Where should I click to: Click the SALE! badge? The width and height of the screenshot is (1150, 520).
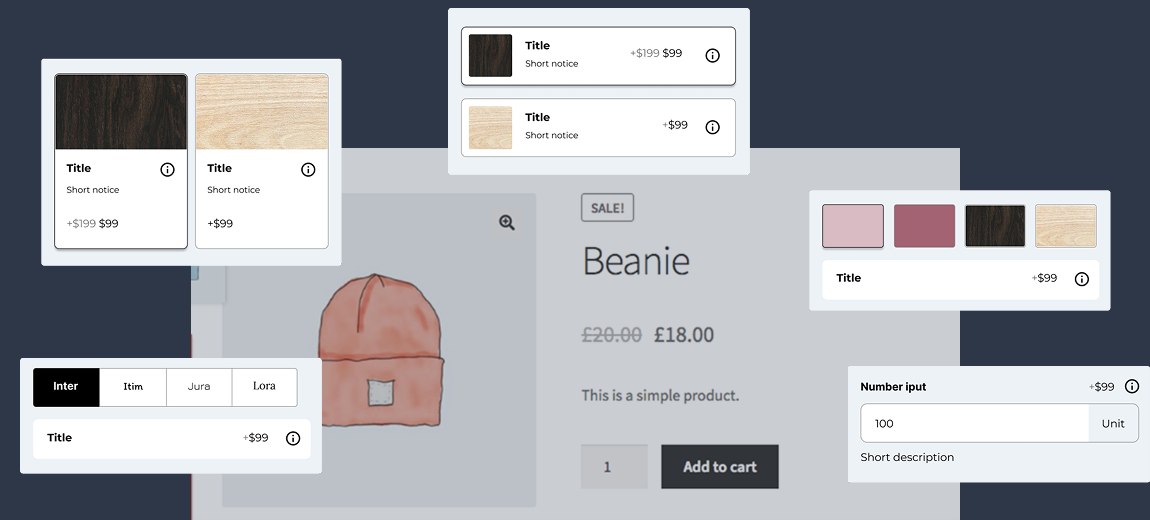[x=607, y=208]
